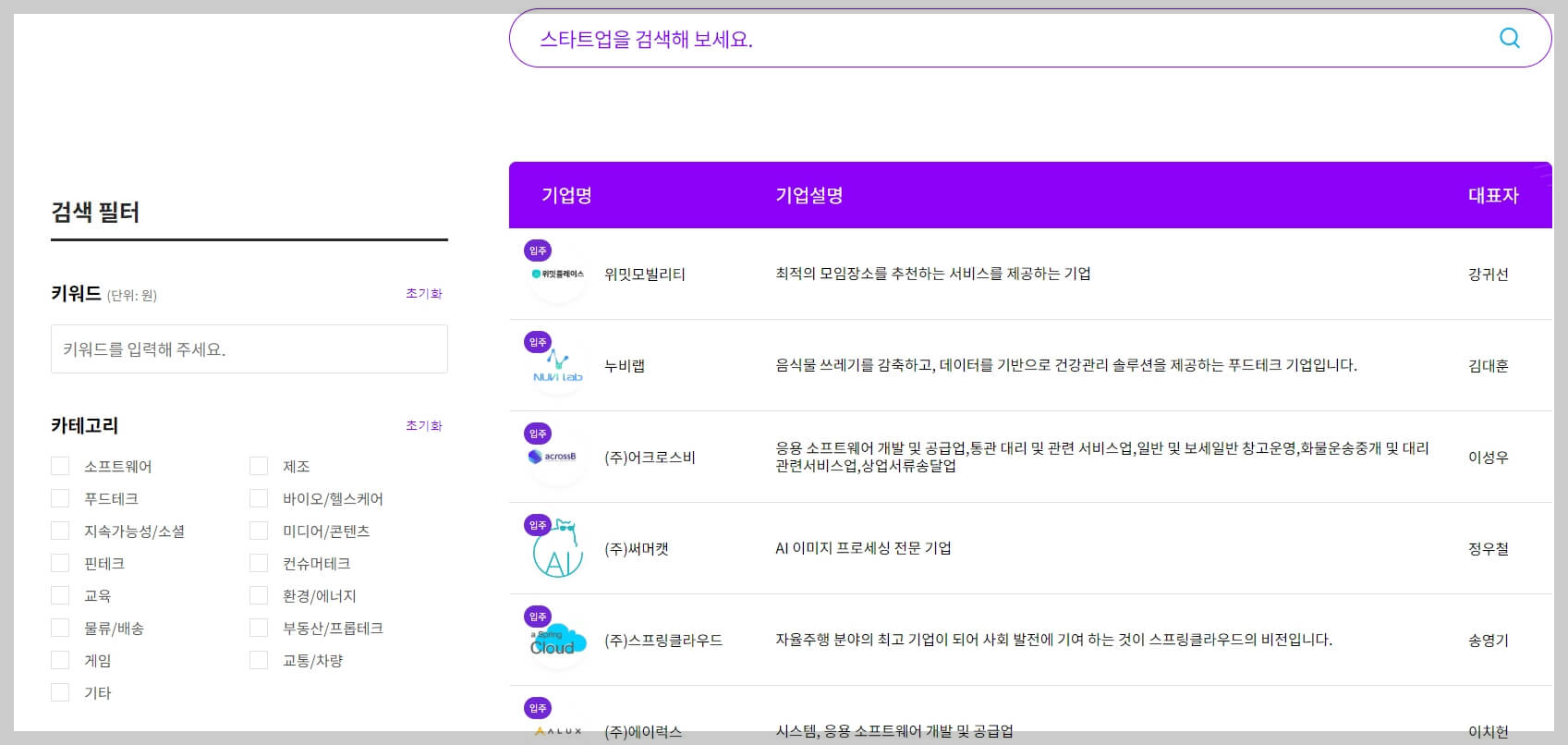1568x745 pixels.
Task: Check the 부동산/프롭테크 box
Action: pyautogui.click(x=259, y=628)
